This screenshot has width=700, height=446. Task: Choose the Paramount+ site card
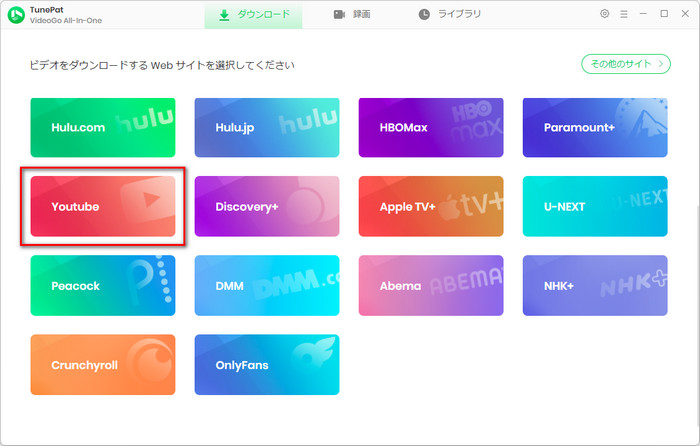(x=595, y=128)
